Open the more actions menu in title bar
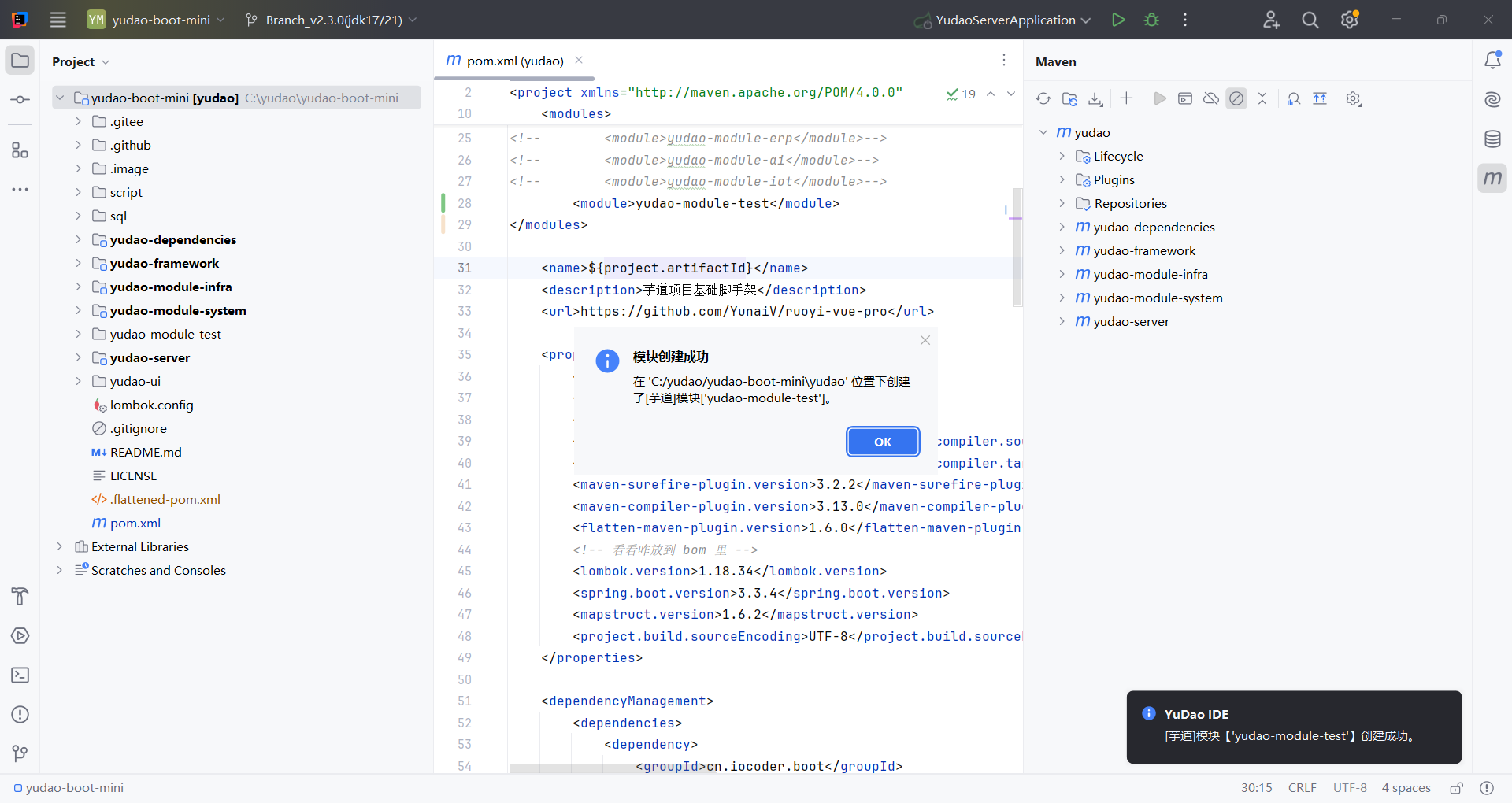This screenshot has height=803, width=1512. coord(1185,20)
